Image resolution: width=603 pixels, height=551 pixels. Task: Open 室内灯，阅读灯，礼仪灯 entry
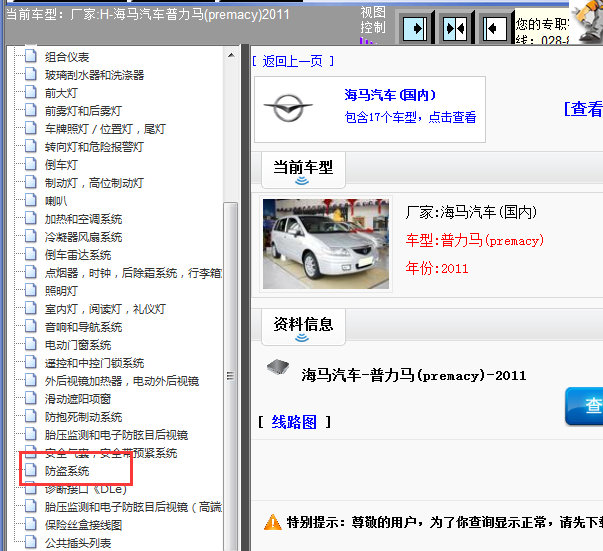click(x=105, y=309)
